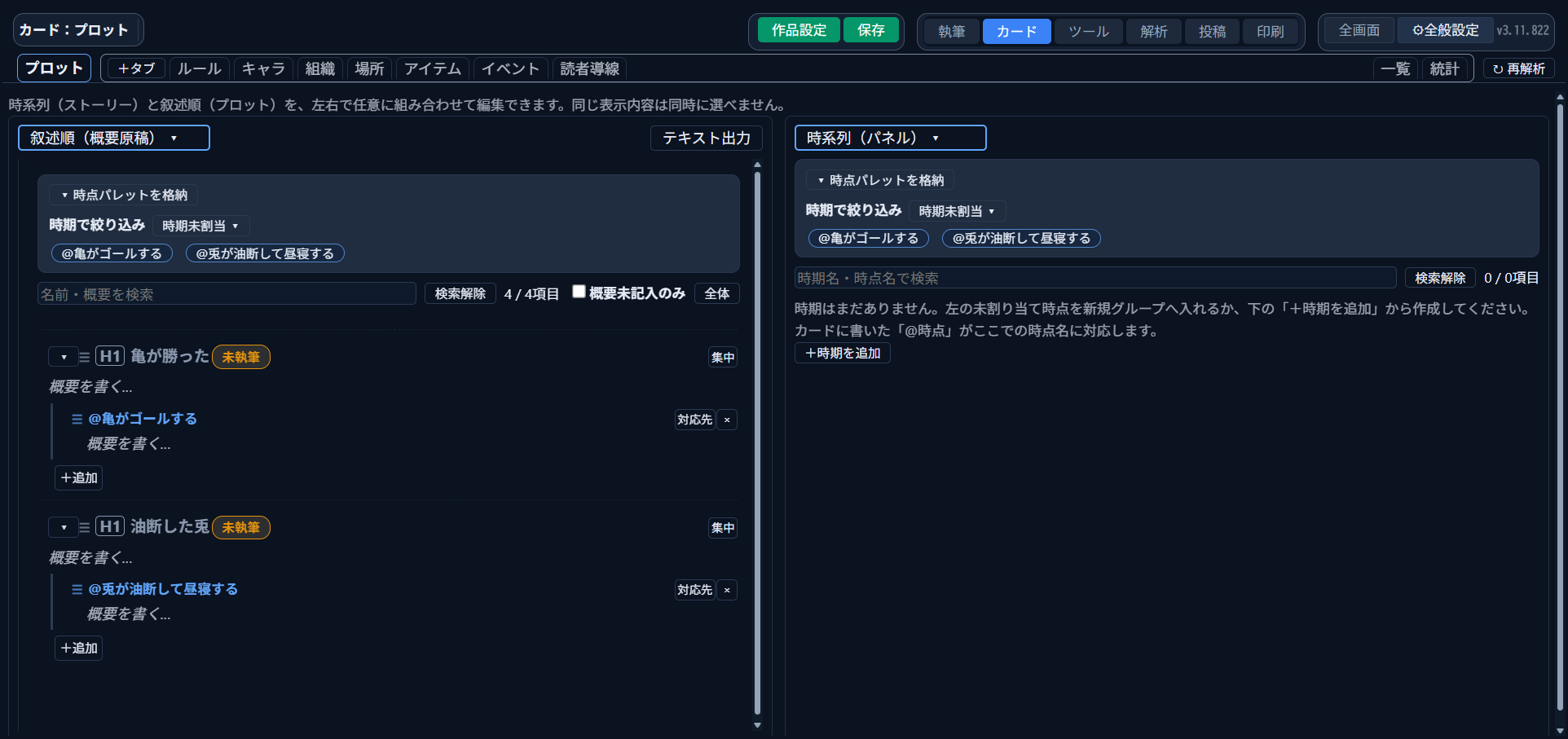The width and height of the screenshot is (1568, 739).
Task: Select the カード mode tab
Action: tap(1016, 31)
